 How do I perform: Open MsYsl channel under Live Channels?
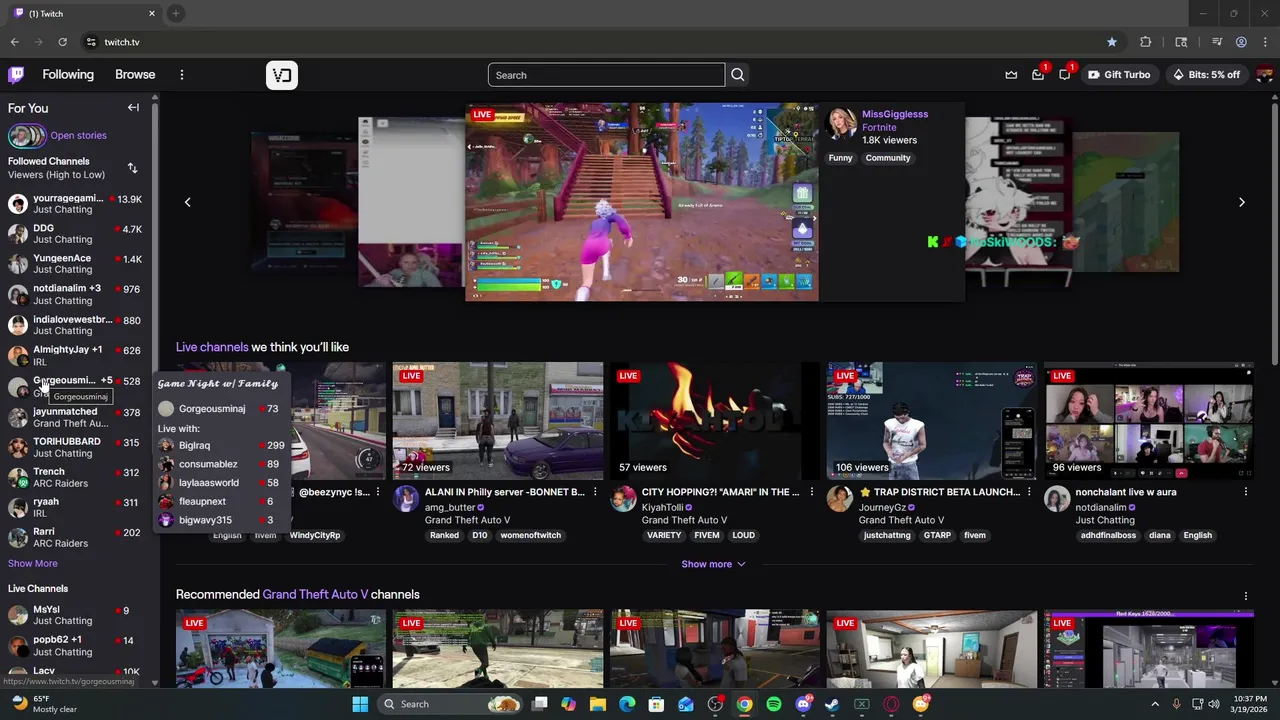(76, 615)
